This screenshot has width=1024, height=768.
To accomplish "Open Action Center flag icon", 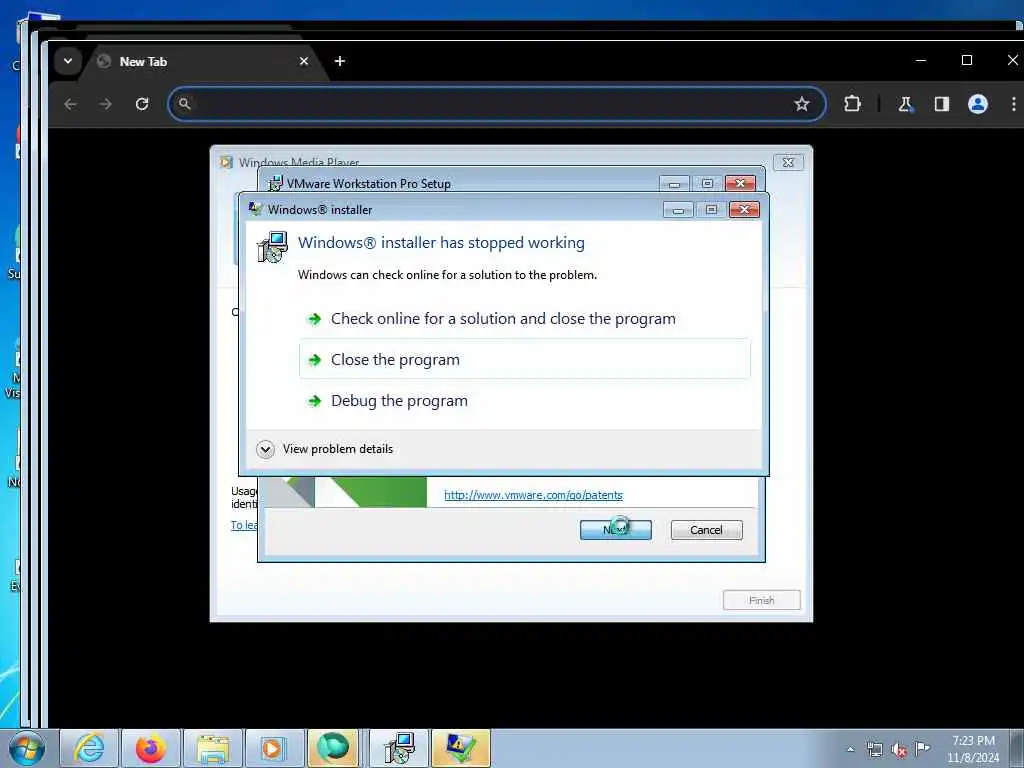I will (922, 748).
